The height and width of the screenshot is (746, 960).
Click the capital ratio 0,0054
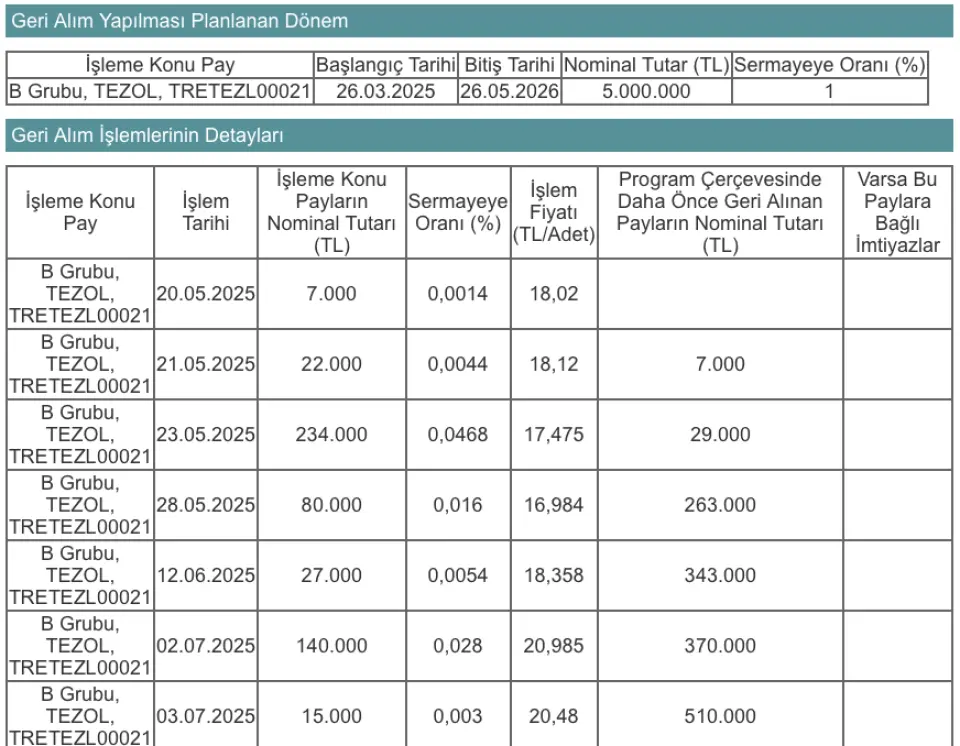458,576
